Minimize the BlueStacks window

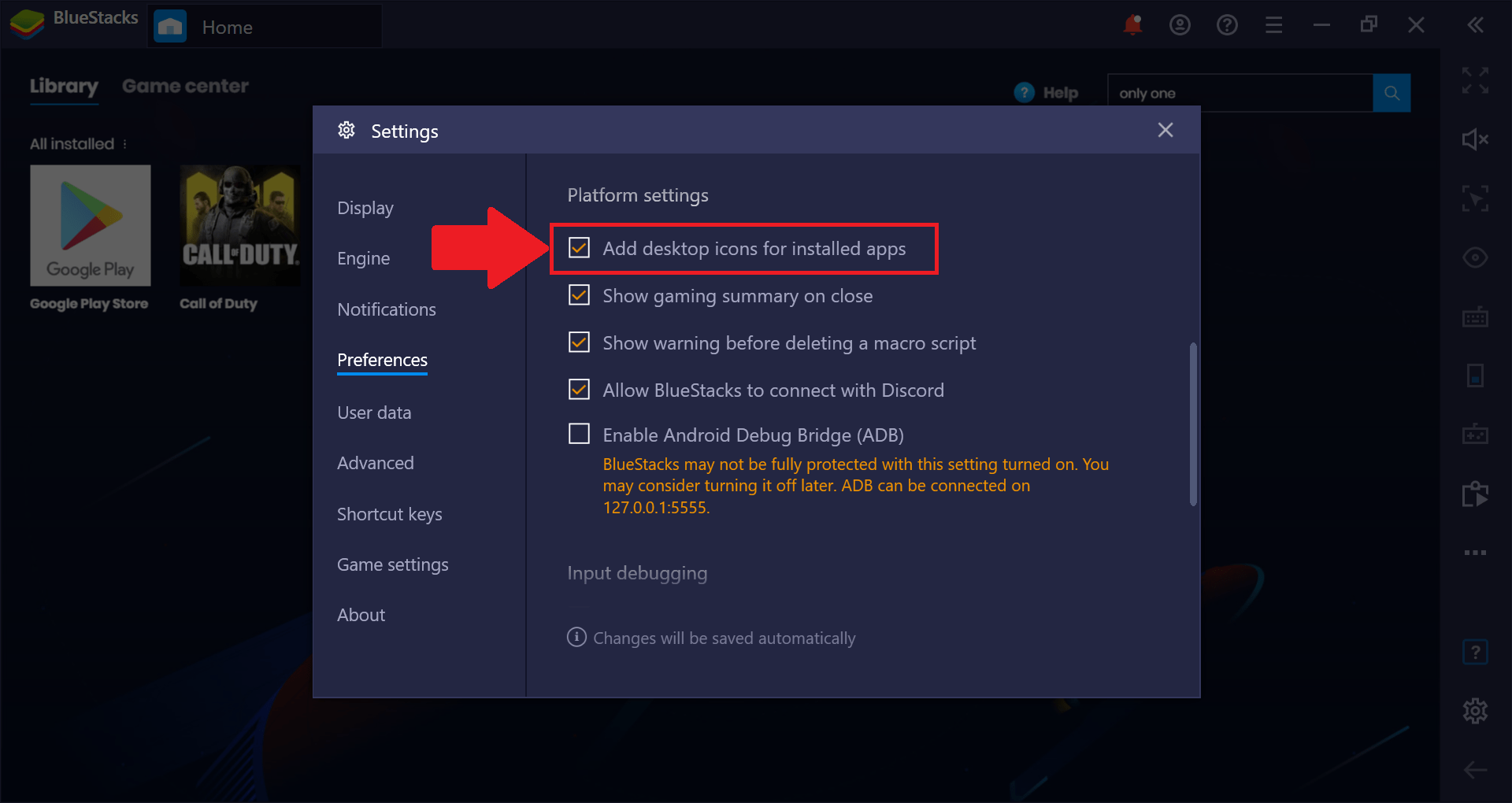coord(1321,25)
